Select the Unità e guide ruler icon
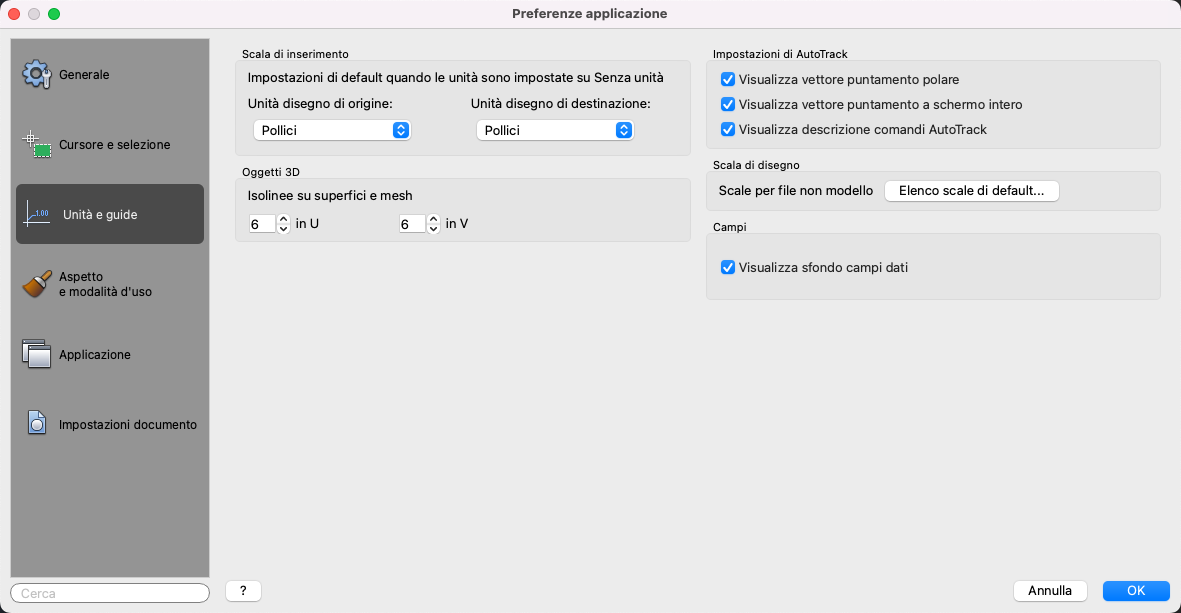1181x613 pixels. (x=37, y=214)
